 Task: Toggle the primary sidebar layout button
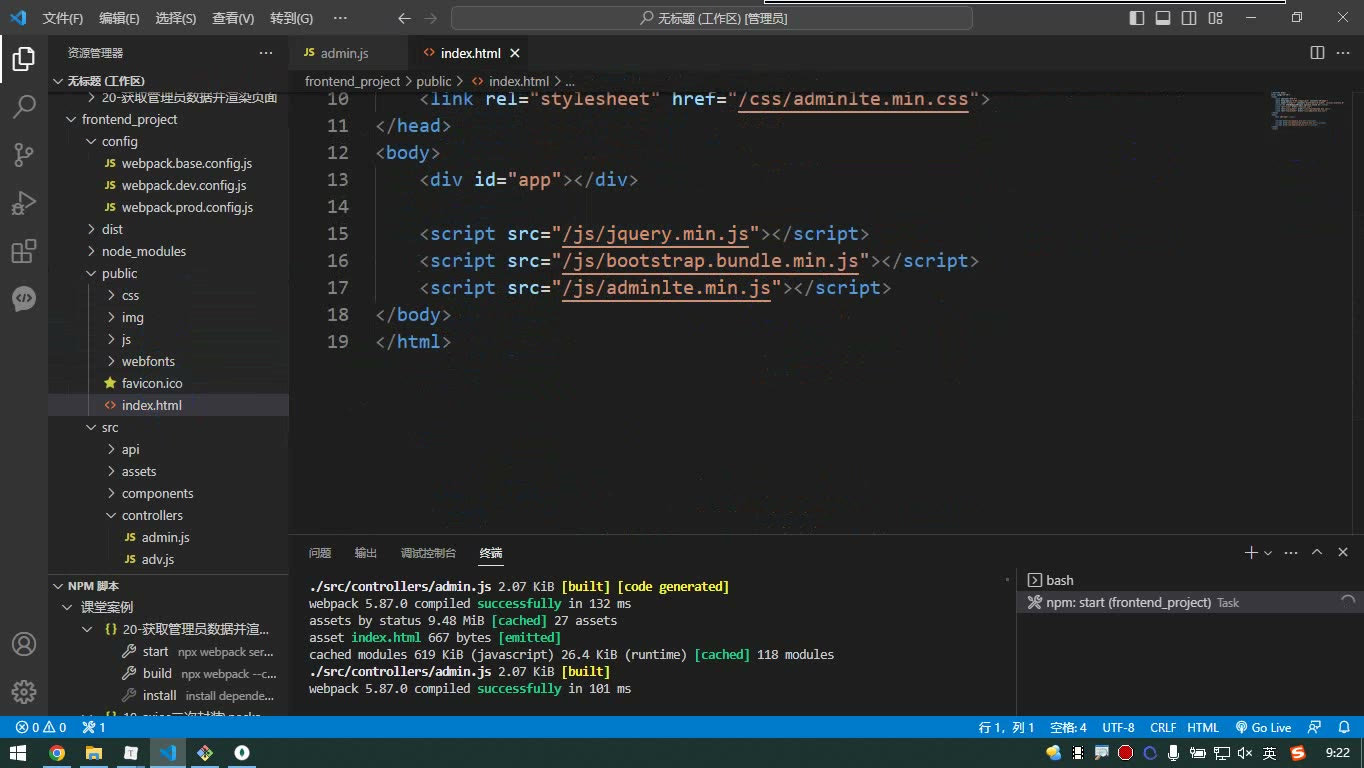point(1137,18)
